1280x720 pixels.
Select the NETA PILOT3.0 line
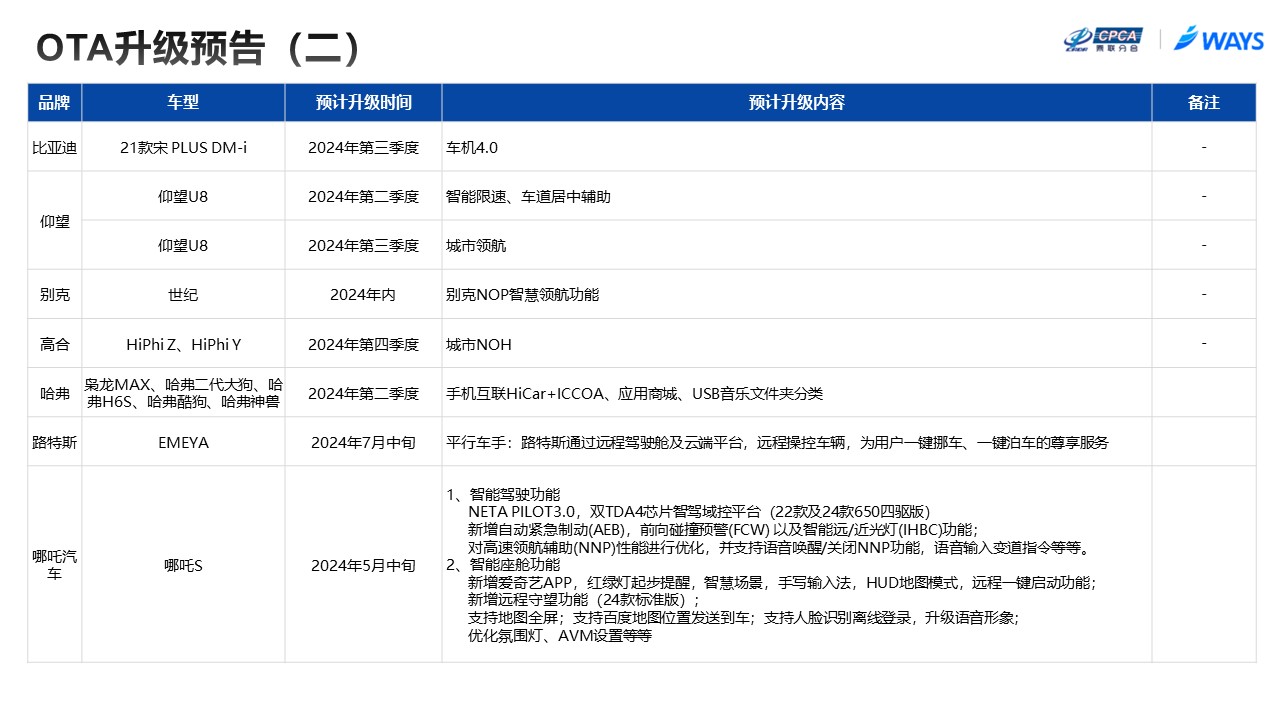pos(698,511)
